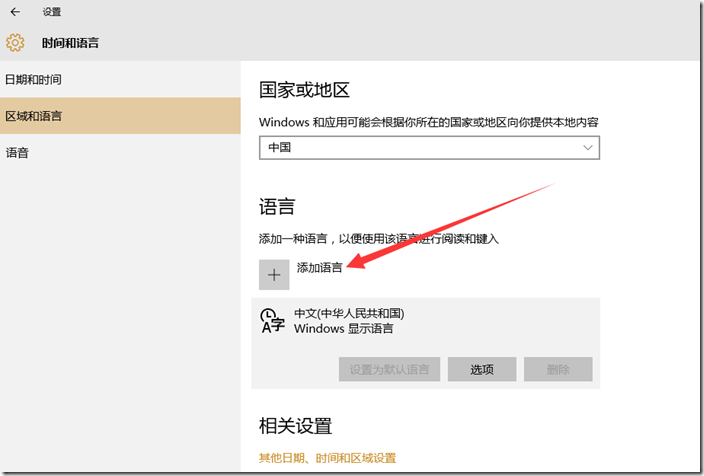The width and height of the screenshot is (704, 476).
Task: Go back with the arrow in the title bar
Action: tap(15, 12)
